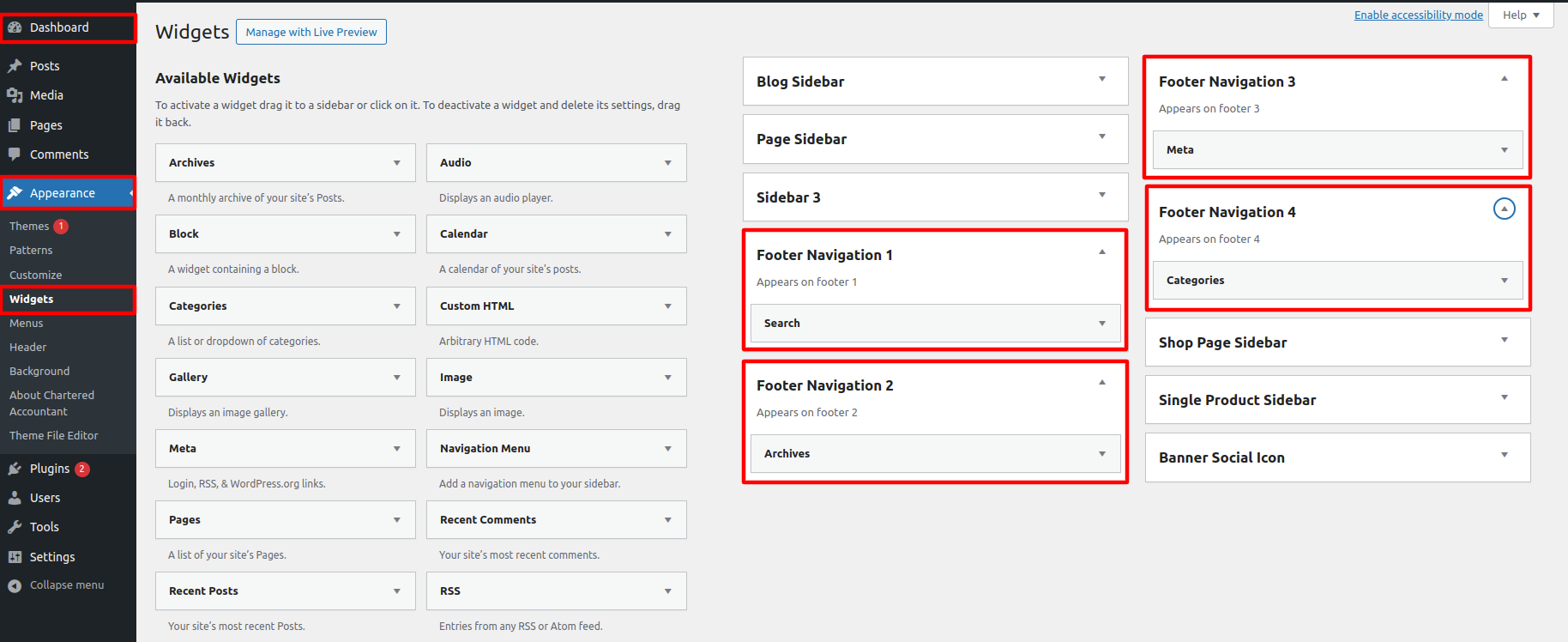Open the Themes submenu item
This screenshot has height=642, width=1568.
[29, 227]
